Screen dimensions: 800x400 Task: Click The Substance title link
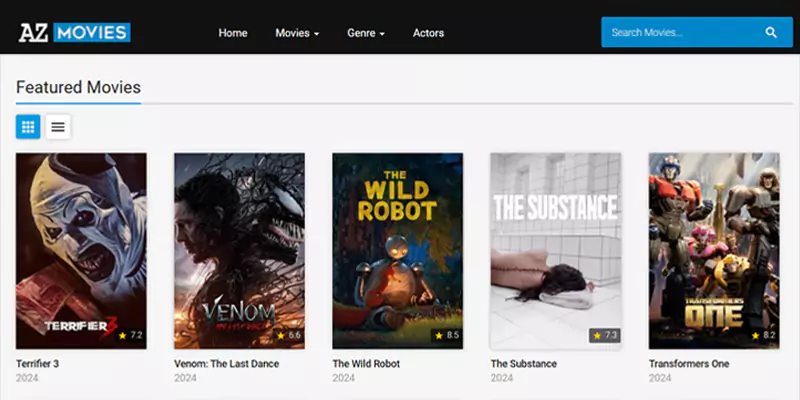pyautogui.click(x=523, y=364)
